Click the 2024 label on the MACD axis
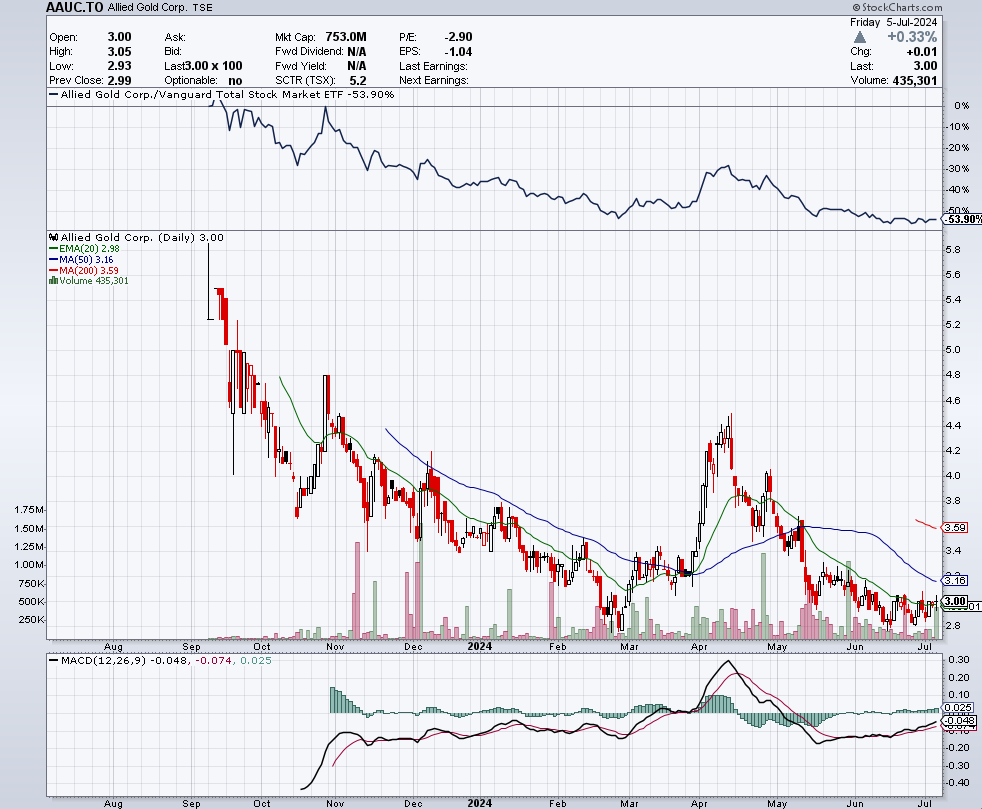Screen dimensions: 982x809 (480, 803)
